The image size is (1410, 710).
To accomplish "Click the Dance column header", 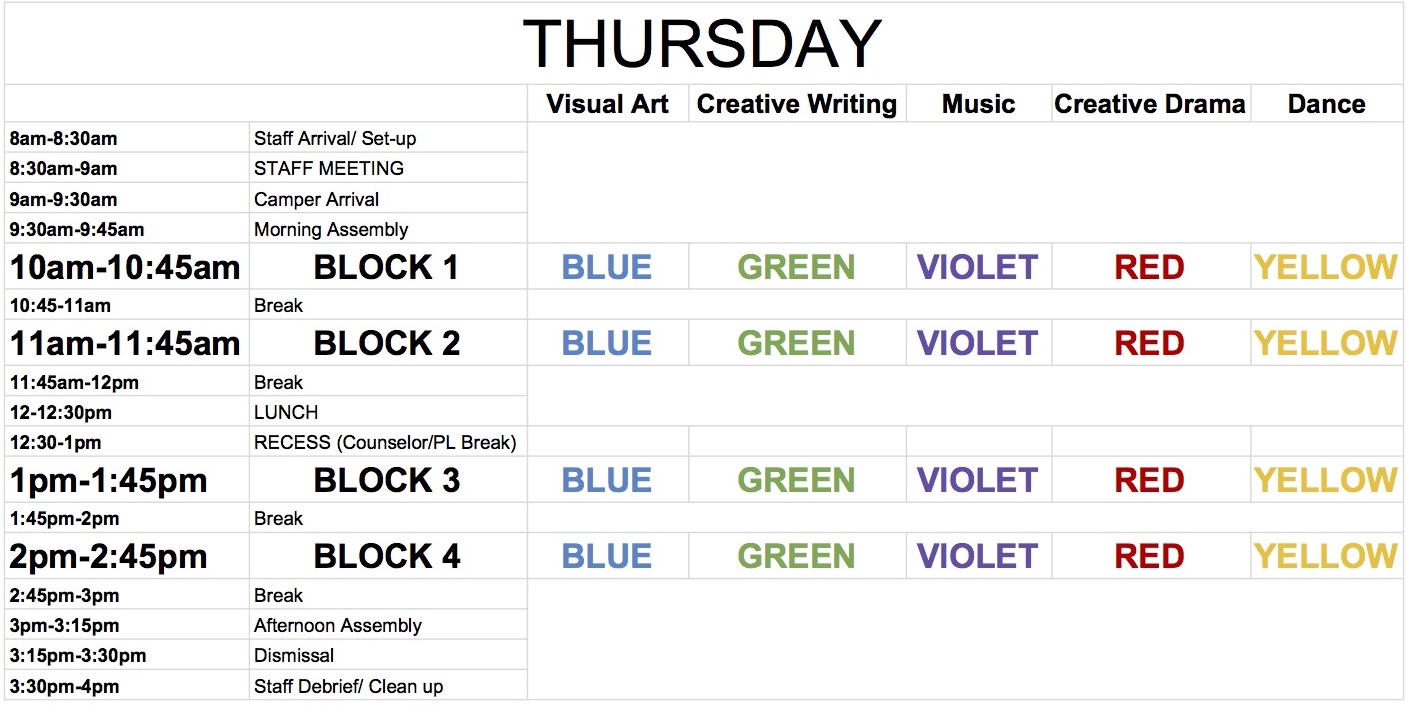I will 1326,104.
